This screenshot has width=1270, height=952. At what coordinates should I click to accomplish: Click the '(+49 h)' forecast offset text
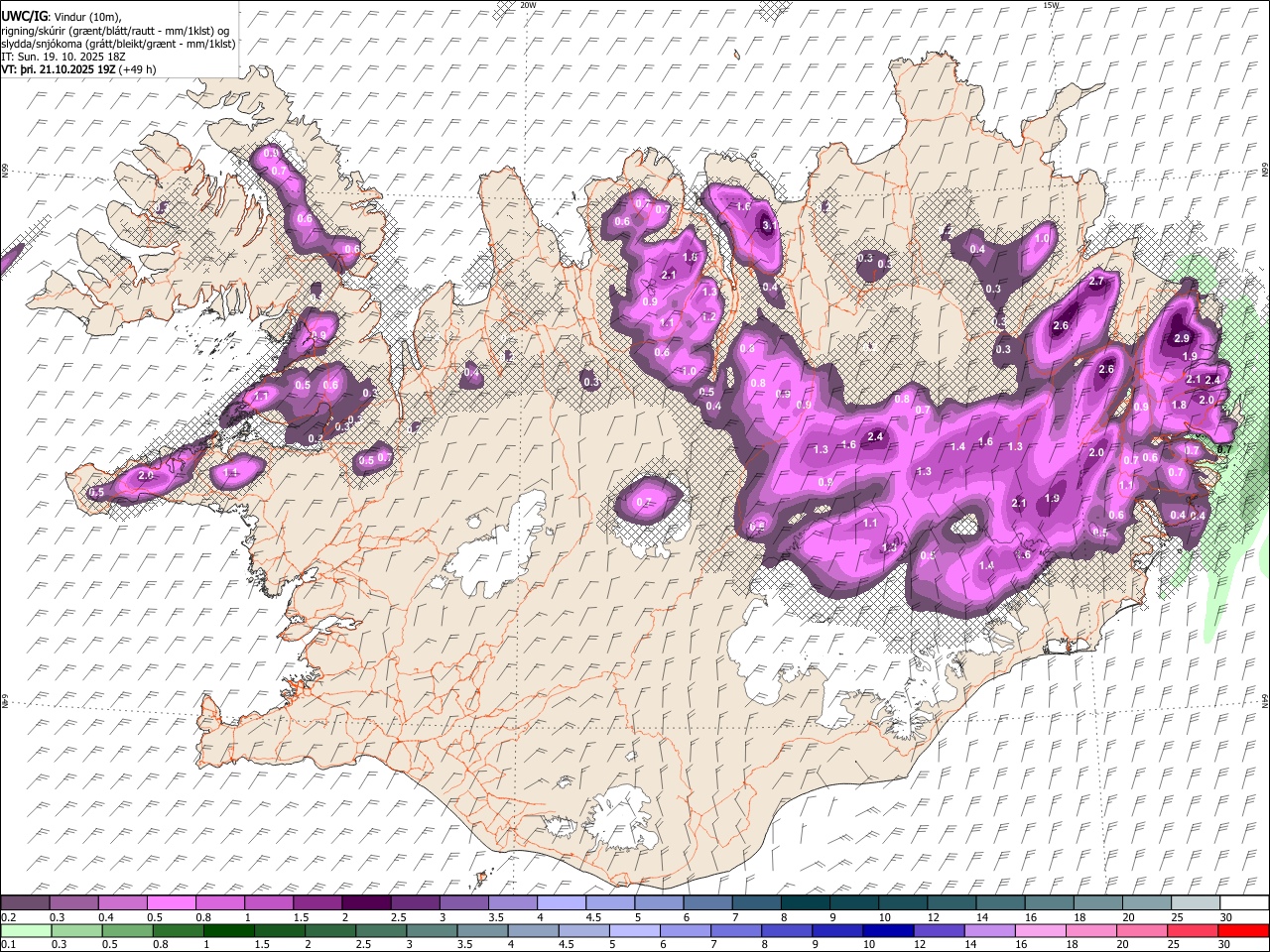coord(137,69)
